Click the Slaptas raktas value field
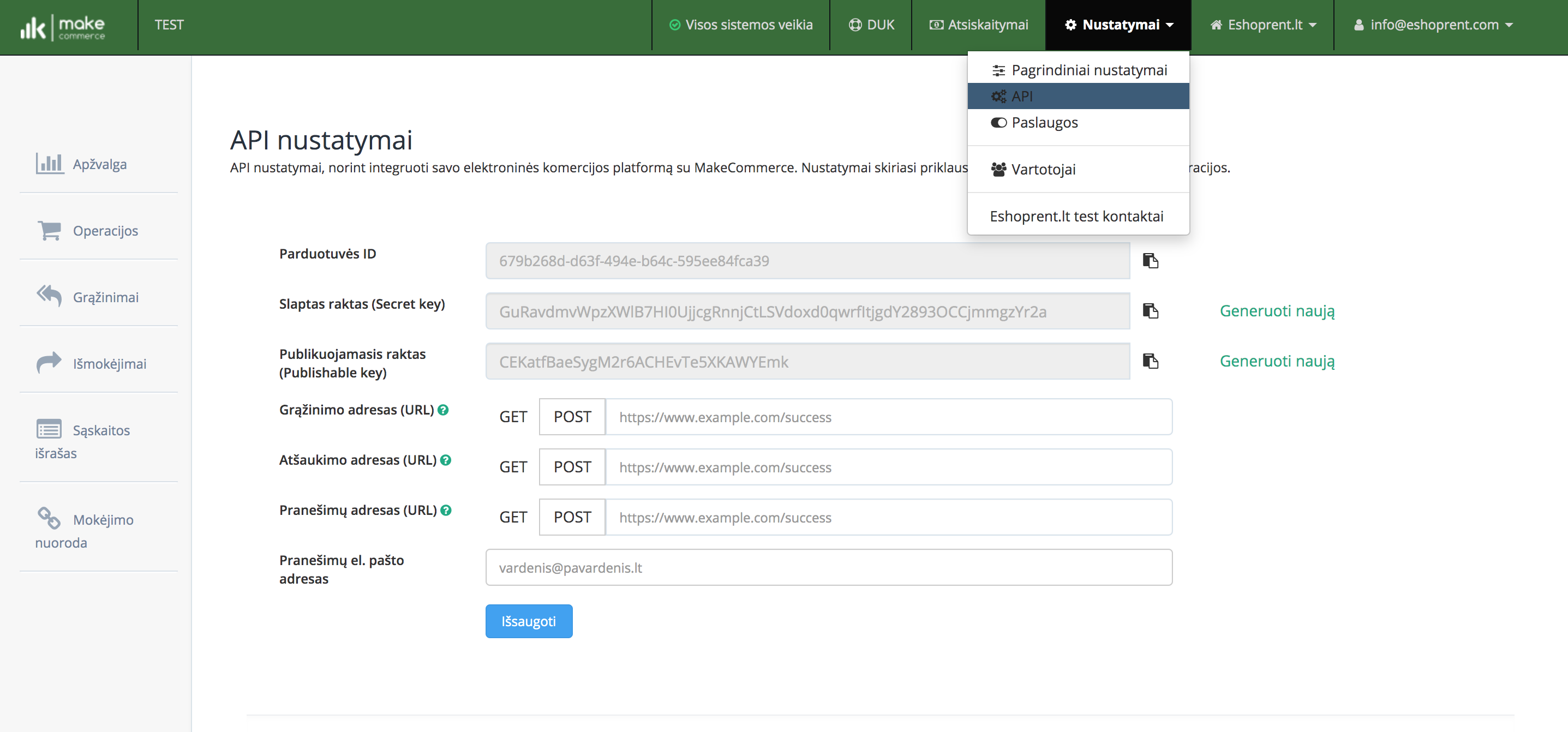 tap(807, 311)
